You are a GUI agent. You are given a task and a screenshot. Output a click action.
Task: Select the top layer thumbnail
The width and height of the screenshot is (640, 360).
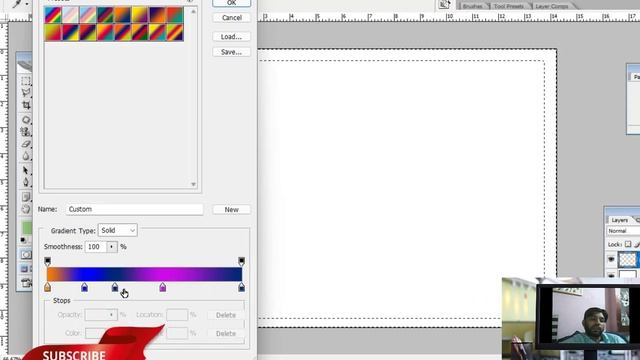click(627, 259)
